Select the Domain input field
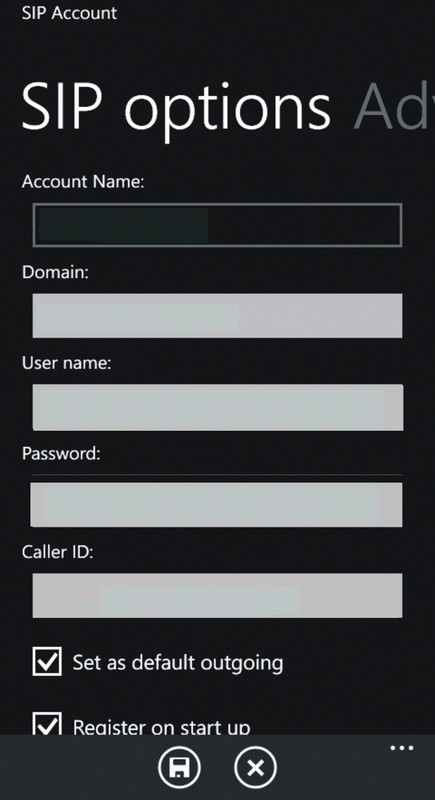This screenshot has width=435, height=800. point(217,315)
